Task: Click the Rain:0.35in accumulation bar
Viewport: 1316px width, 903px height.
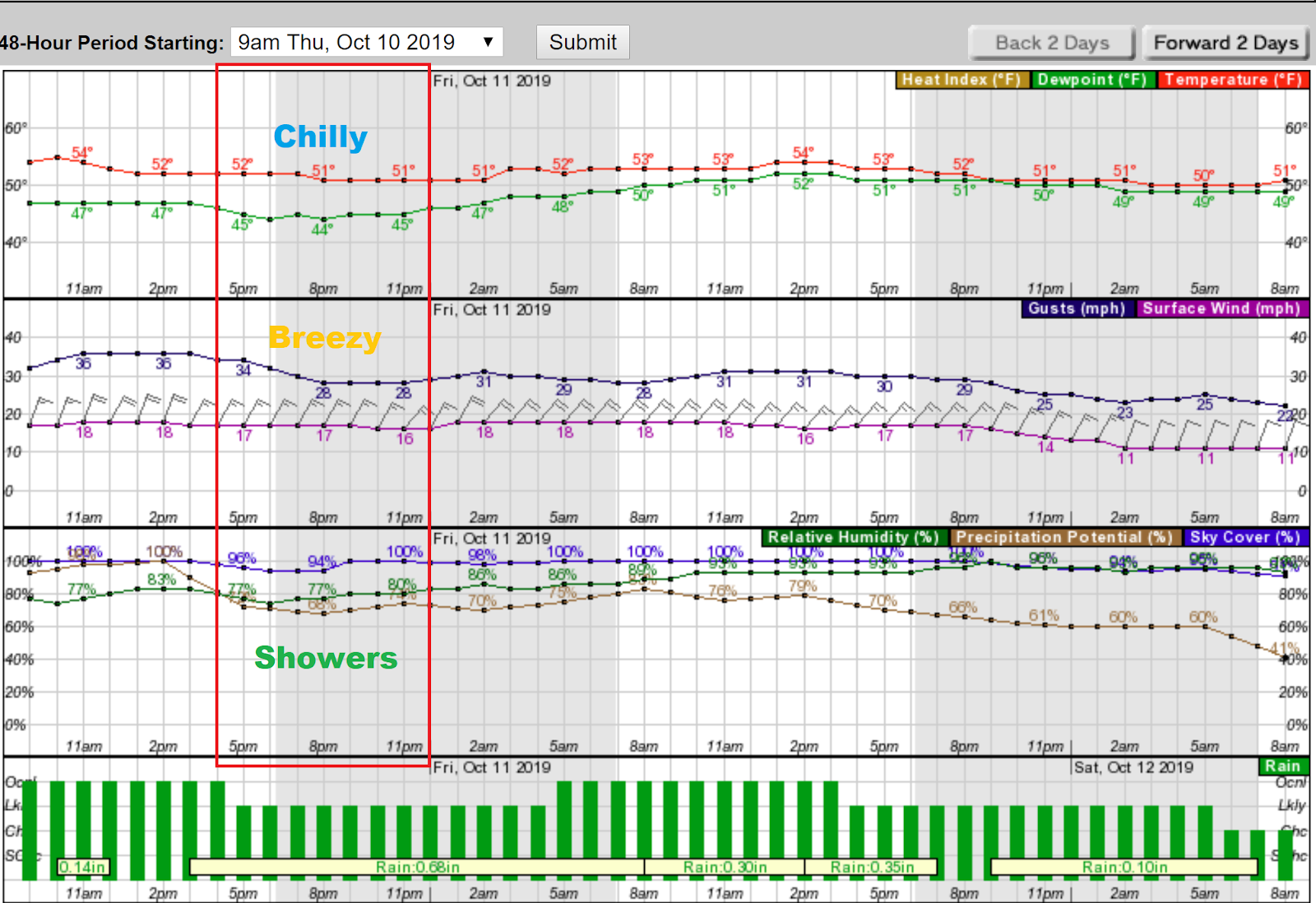Action: coord(871,867)
